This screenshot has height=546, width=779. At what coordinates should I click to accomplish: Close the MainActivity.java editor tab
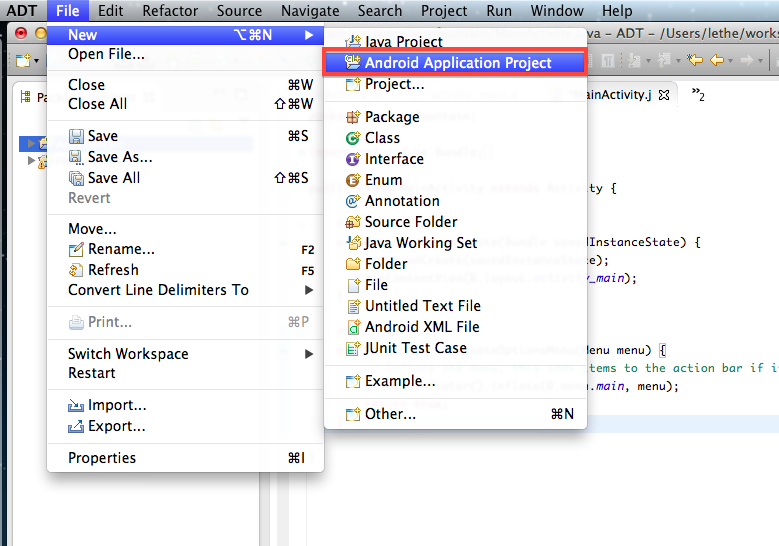tap(664, 95)
